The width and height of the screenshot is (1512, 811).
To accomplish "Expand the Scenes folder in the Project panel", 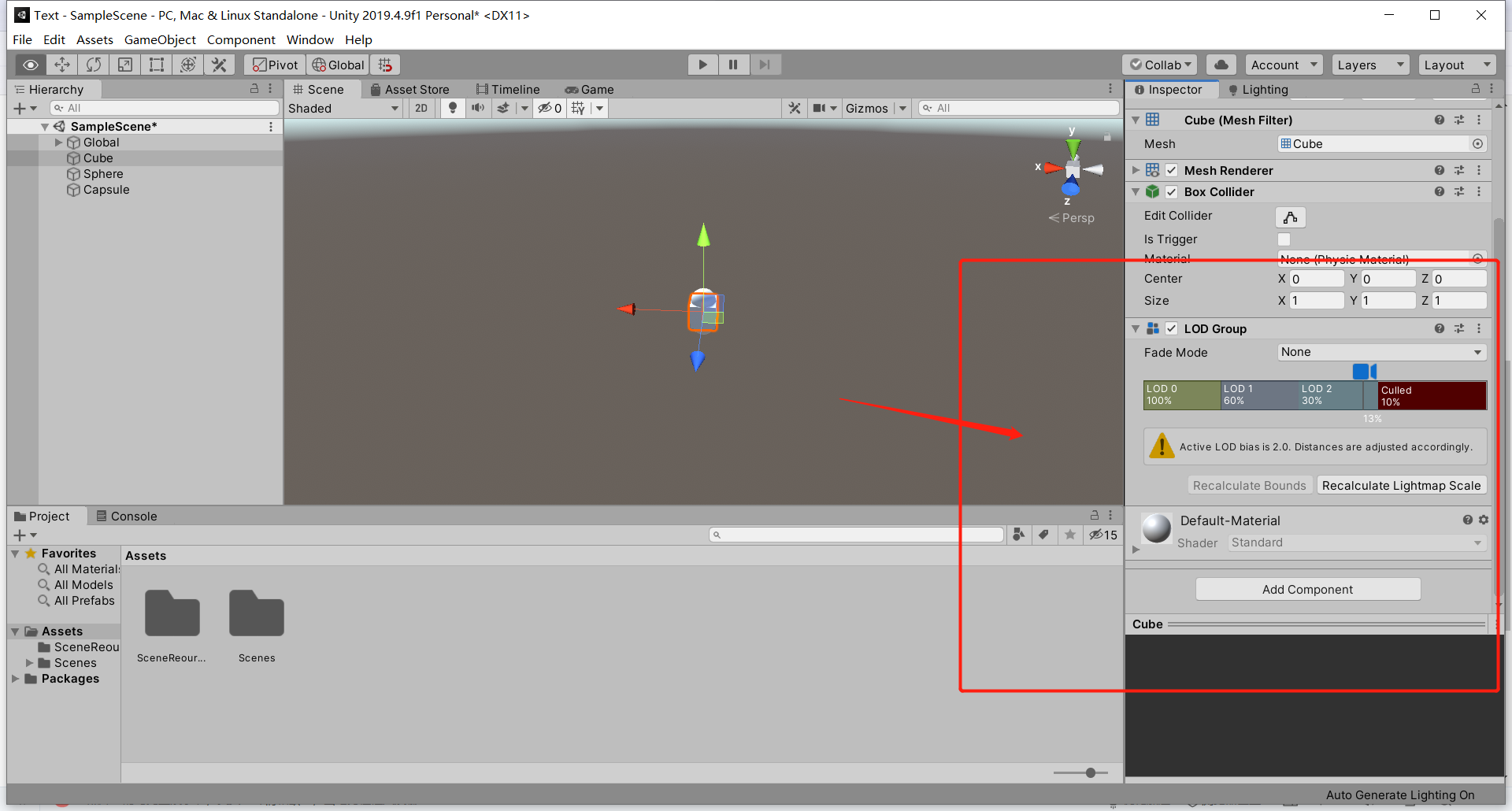I will coord(31,662).
